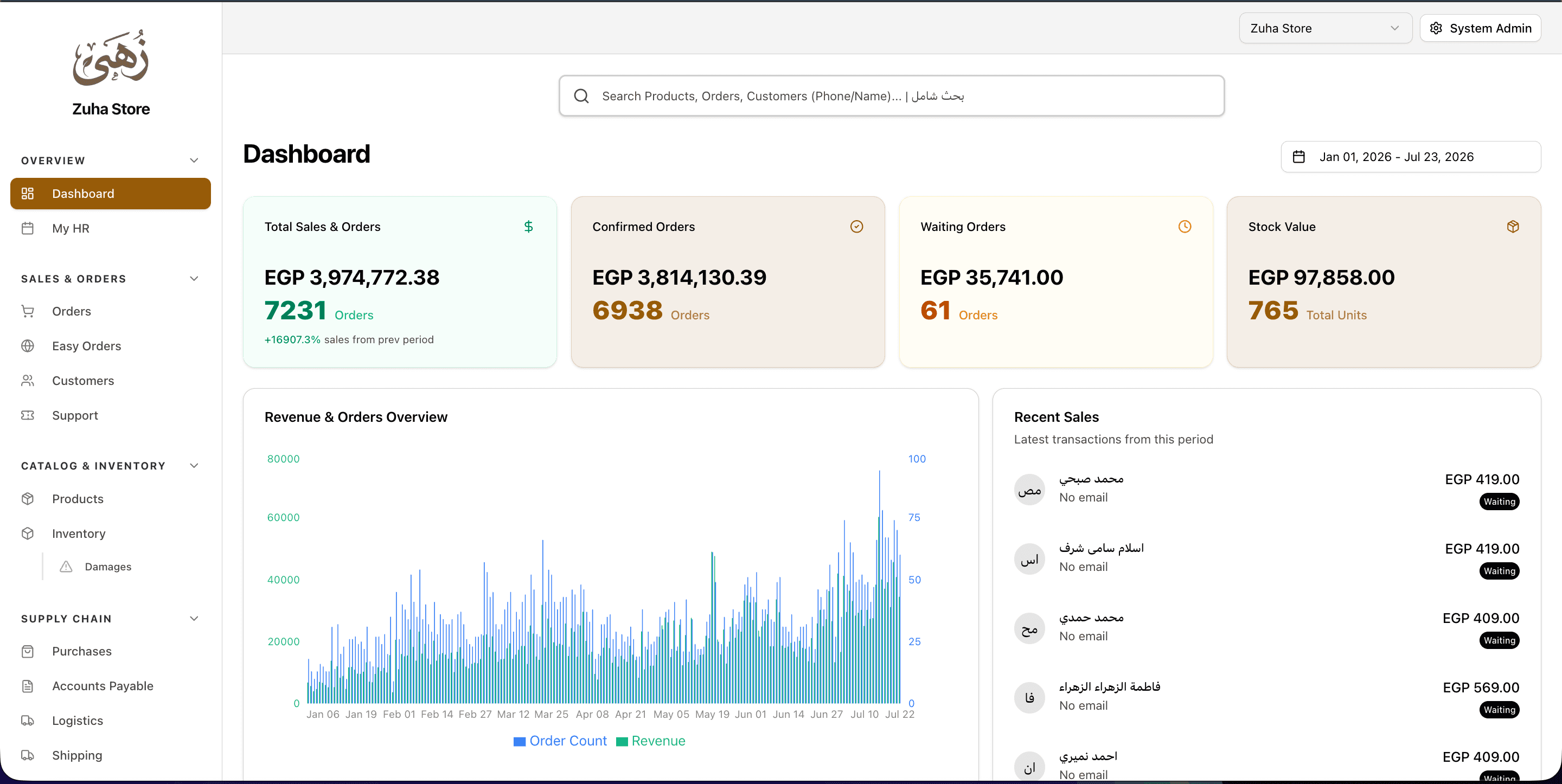
Task: Click Waiting badge for محمد صبحي sale
Action: [x=1499, y=502]
